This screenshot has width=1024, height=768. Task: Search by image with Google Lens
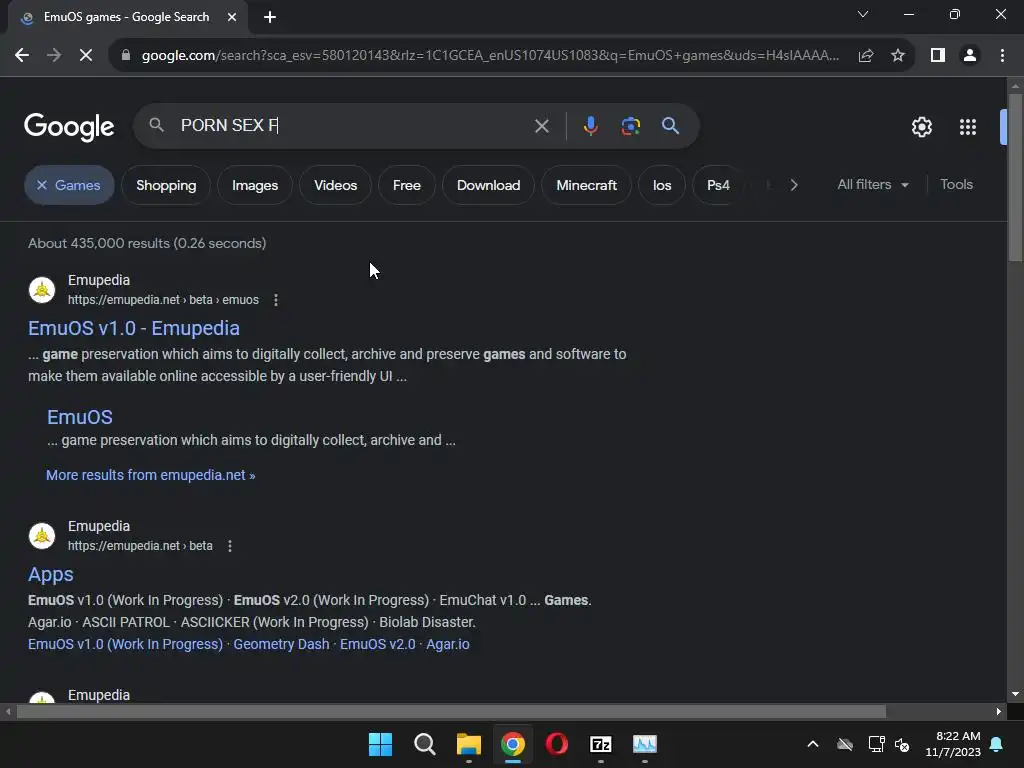coord(630,125)
